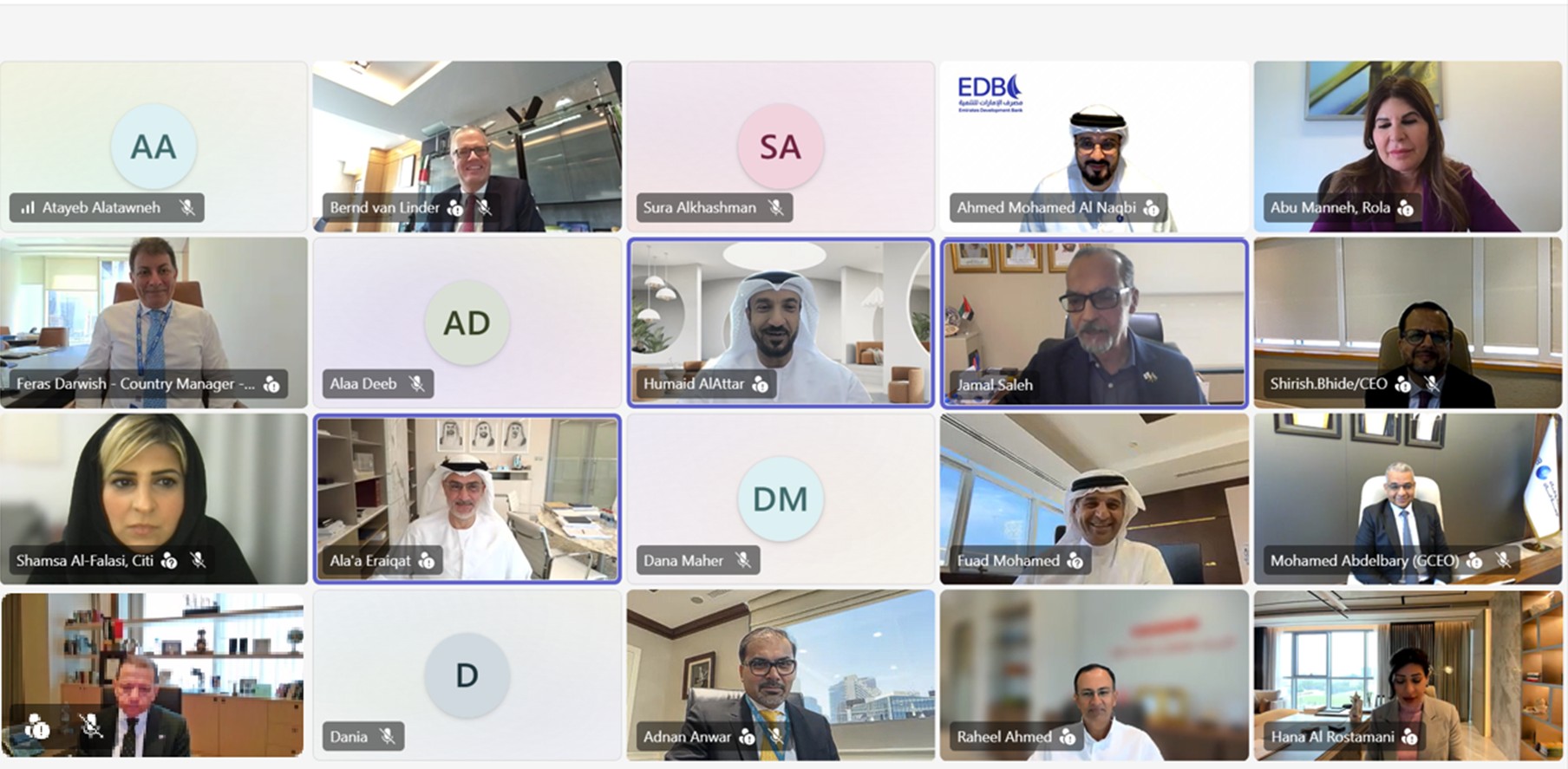Image resolution: width=1568 pixels, height=769 pixels.
Task: Click muted mic icon next to Dania
Action: pos(387,737)
